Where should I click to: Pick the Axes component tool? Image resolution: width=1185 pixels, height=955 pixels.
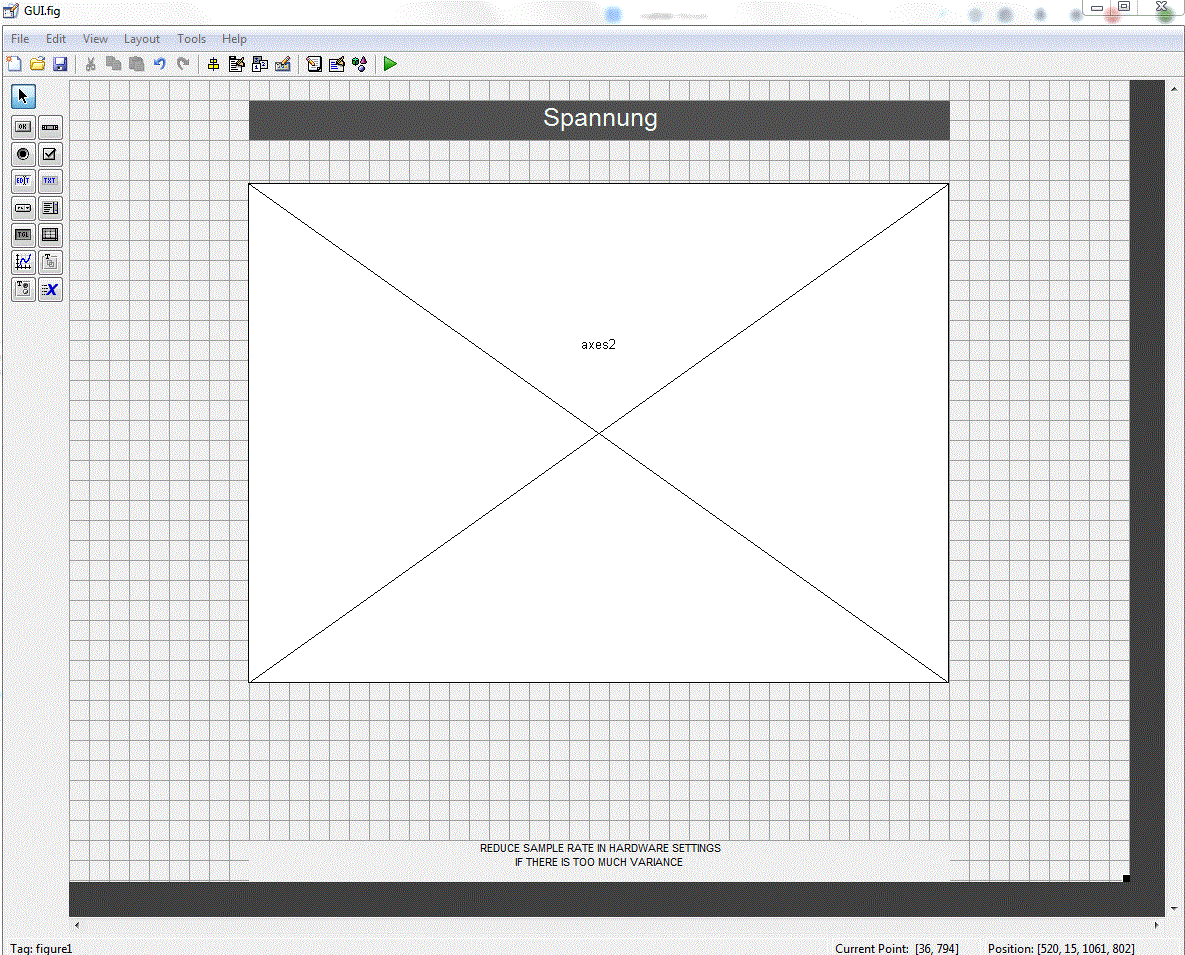(x=23, y=263)
